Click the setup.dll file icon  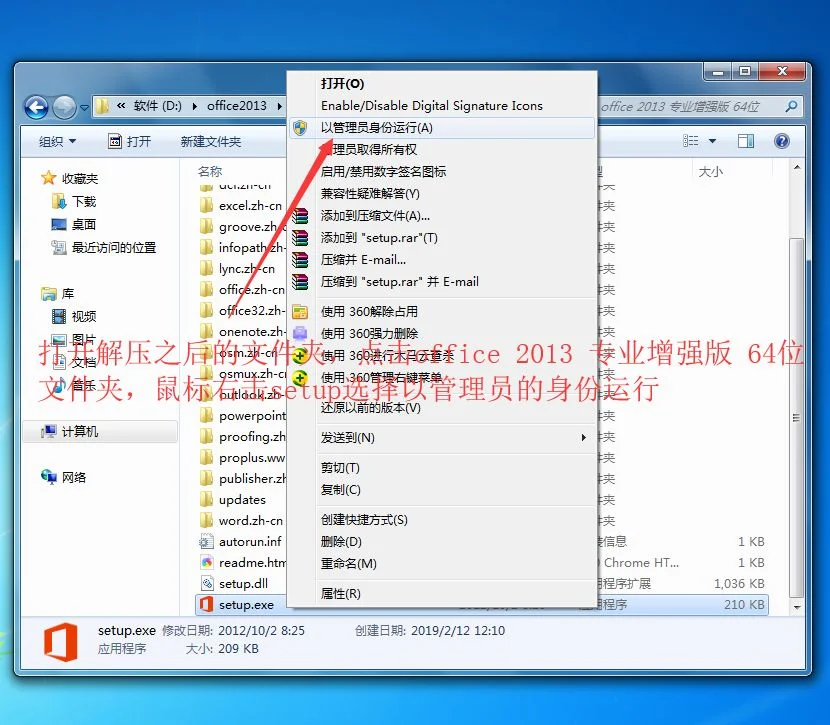(206, 584)
